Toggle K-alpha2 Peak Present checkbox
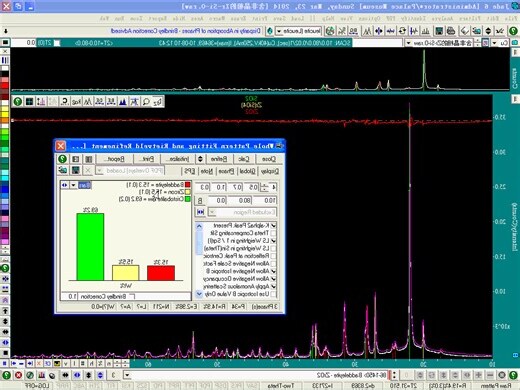Image resolution: width=520 pixels, height=390 pixels. click(x=273, y=226)
